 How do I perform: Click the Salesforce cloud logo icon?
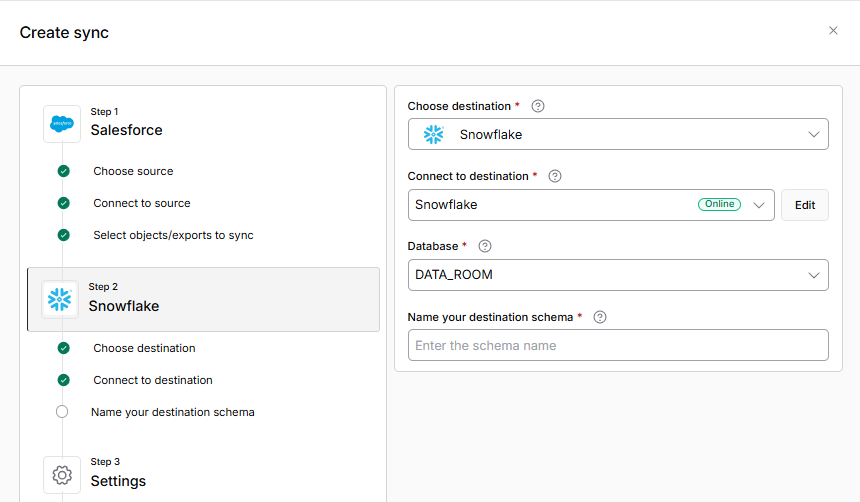click(62, 124)
